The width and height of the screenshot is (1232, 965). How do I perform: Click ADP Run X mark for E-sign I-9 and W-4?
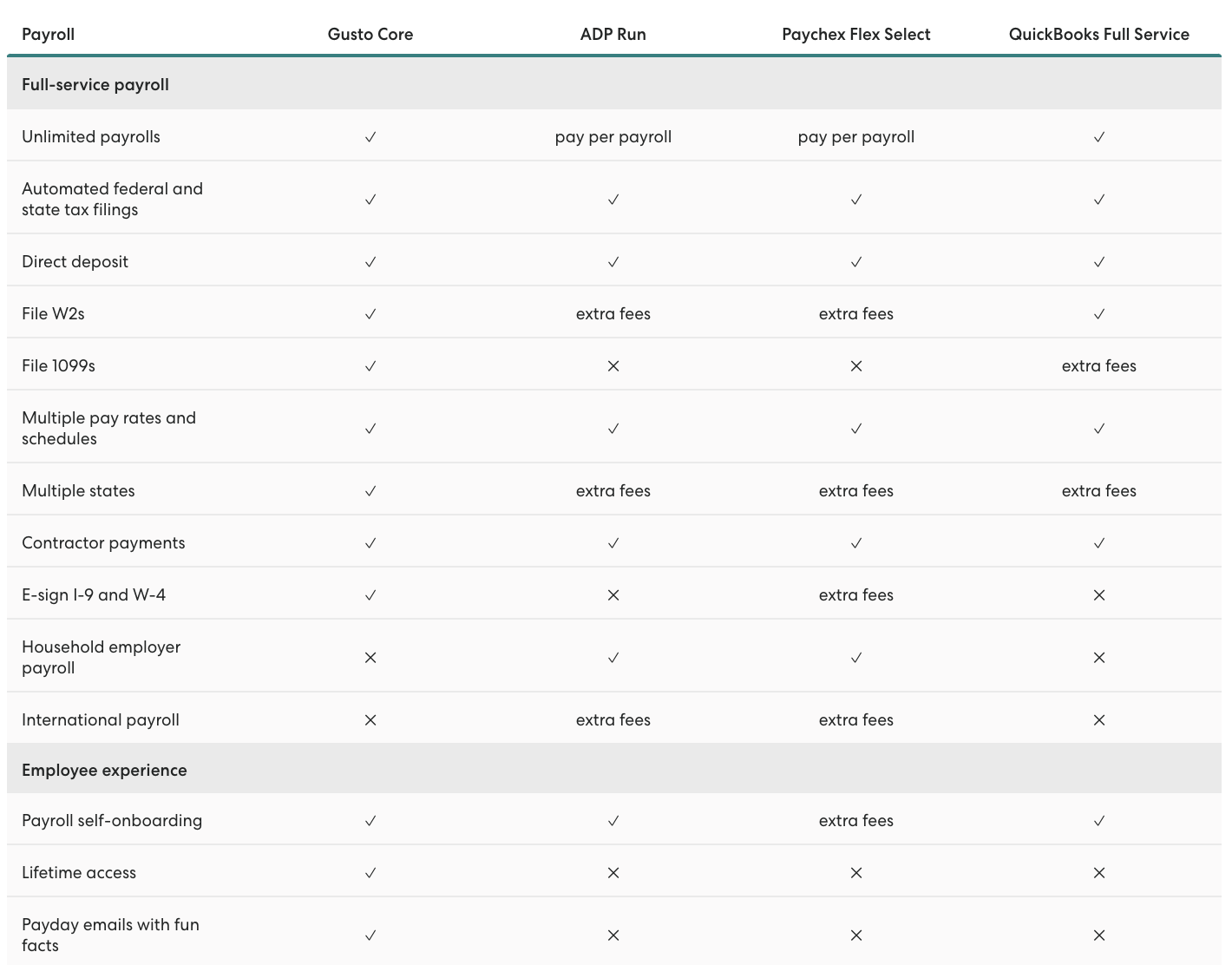613,595
